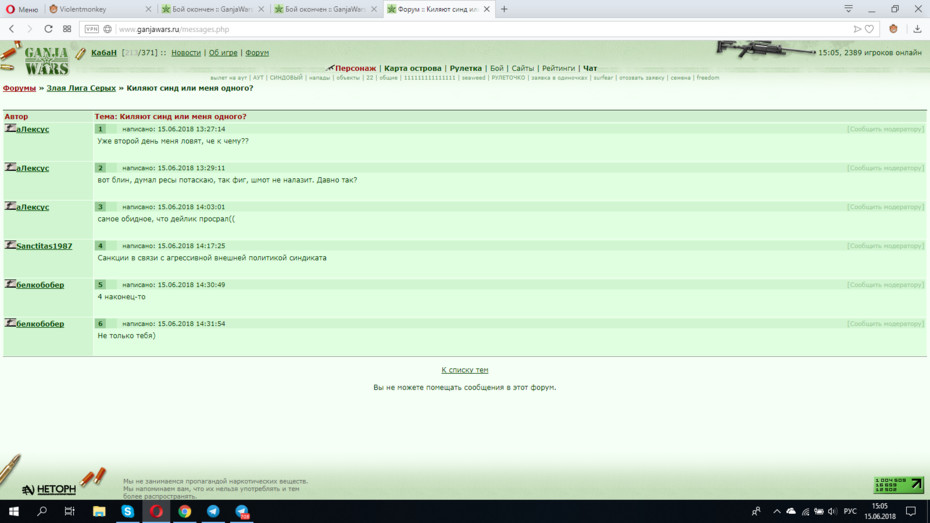Click the green statistics counter badge
The image size is (930, 523).
tap(899, 484)
